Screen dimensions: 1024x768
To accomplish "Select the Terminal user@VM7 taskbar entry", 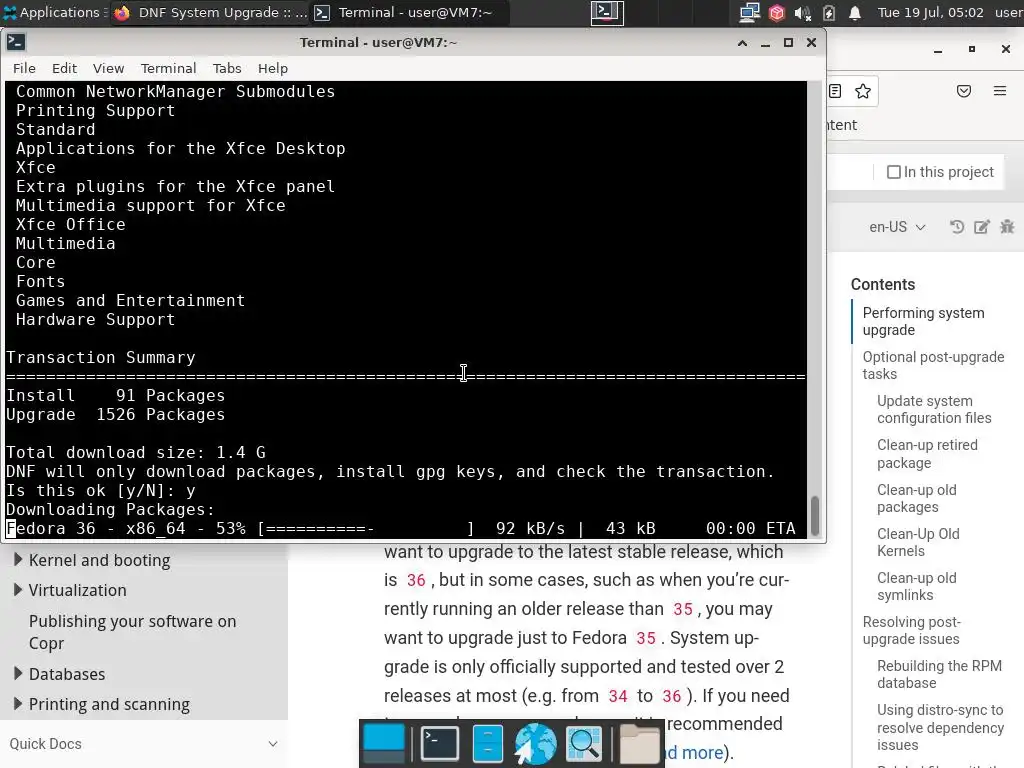I will [410, 12].
